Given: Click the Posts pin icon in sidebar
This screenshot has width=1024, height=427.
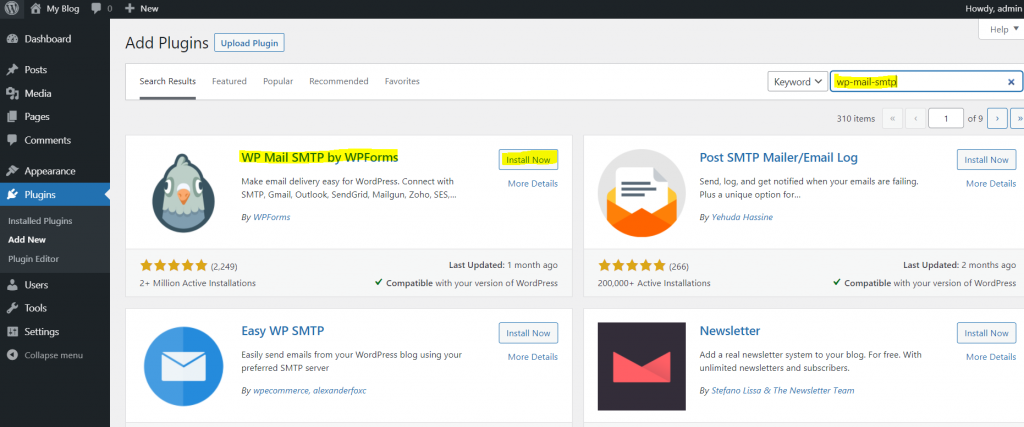Looking at the screenshot, I should point(12,70).
